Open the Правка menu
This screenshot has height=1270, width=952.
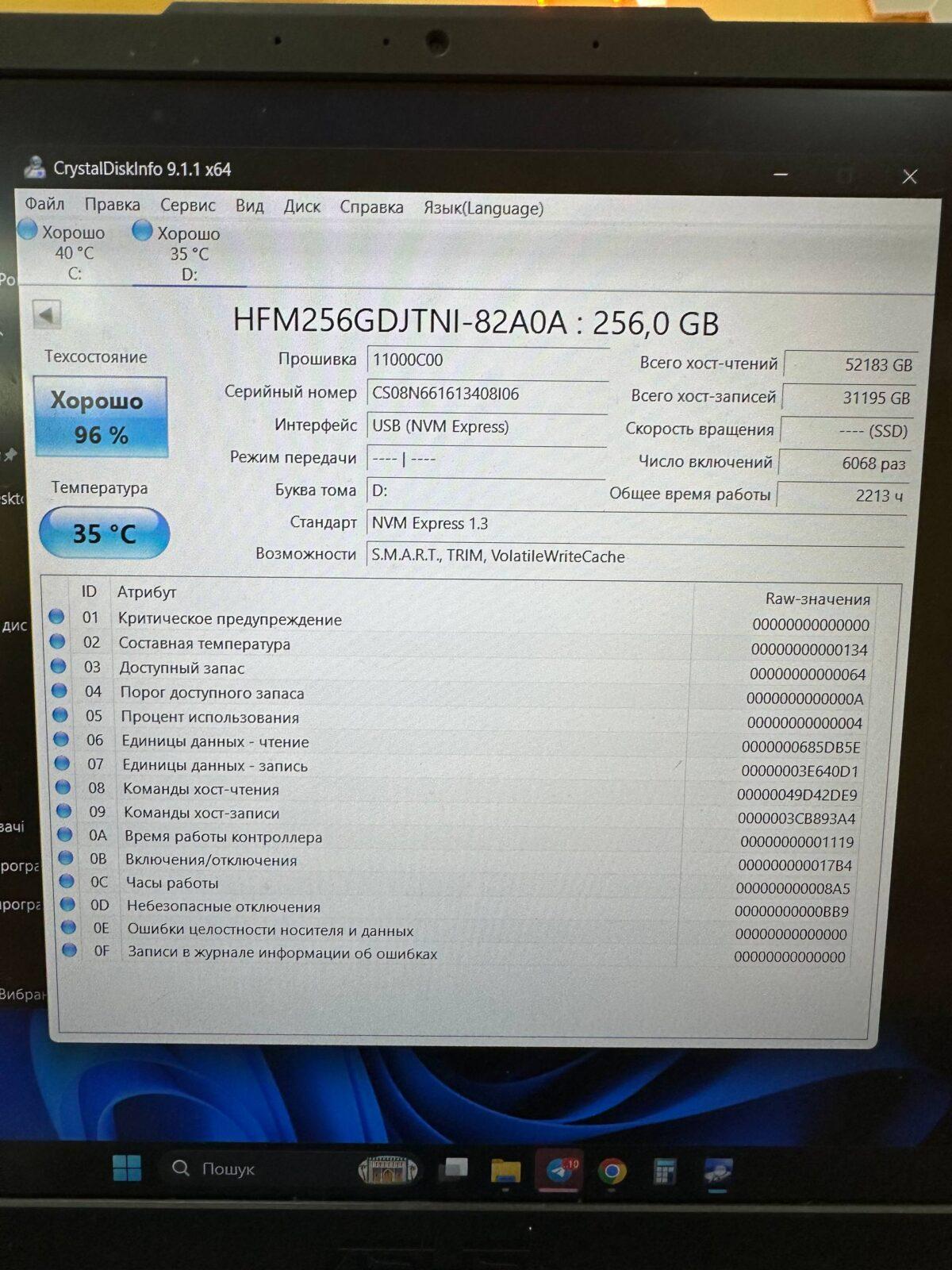(112, 205)
